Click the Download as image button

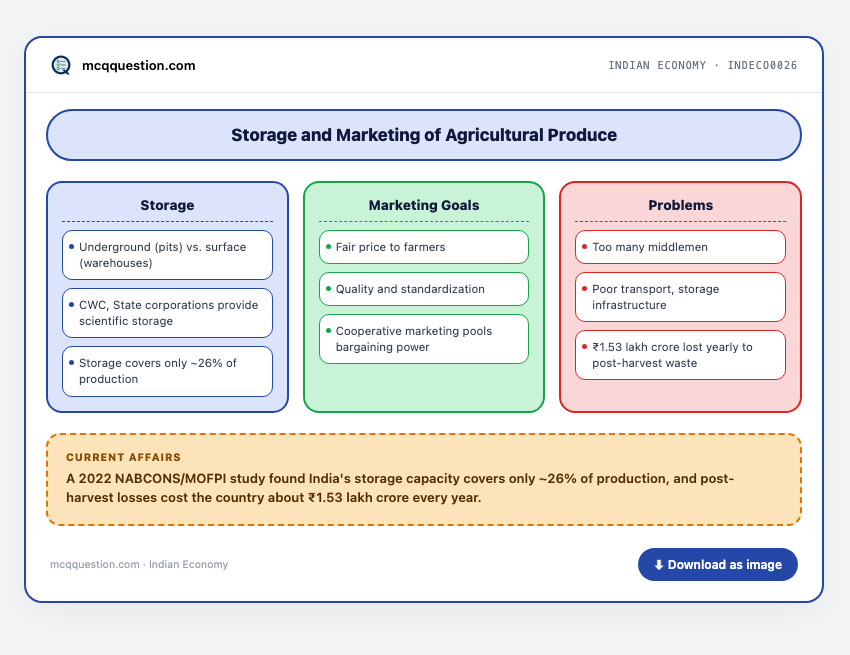pyautogui.click(x=718, y=564)
